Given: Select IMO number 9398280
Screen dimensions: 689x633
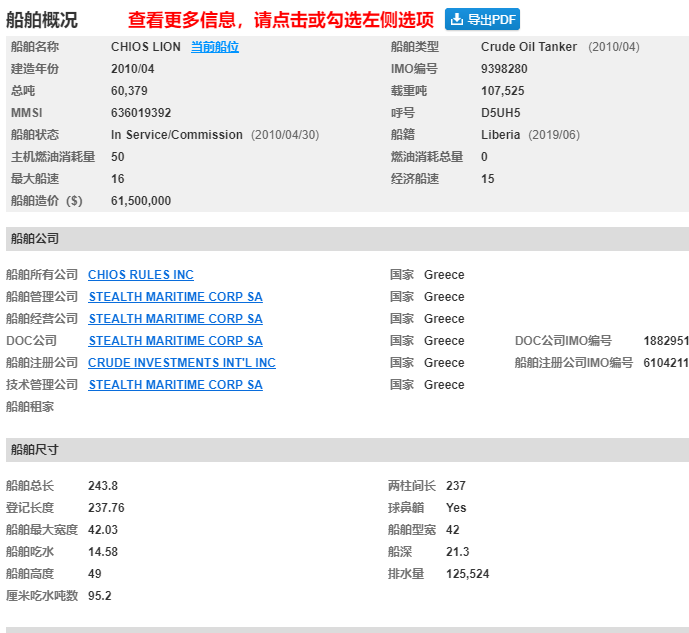Looking at the screenshot, I should coord(504,69).
